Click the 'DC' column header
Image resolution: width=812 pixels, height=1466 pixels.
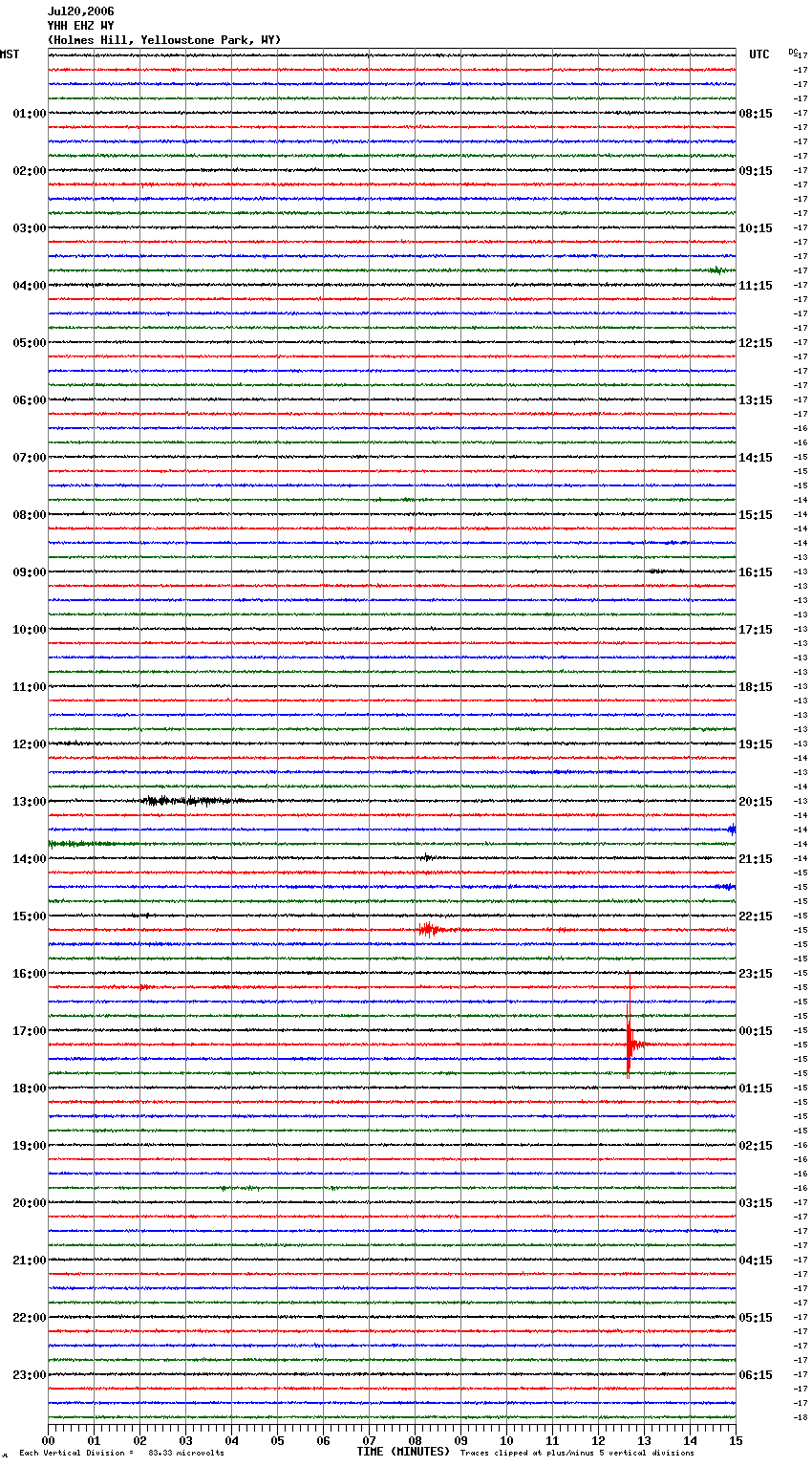(792, 52)
